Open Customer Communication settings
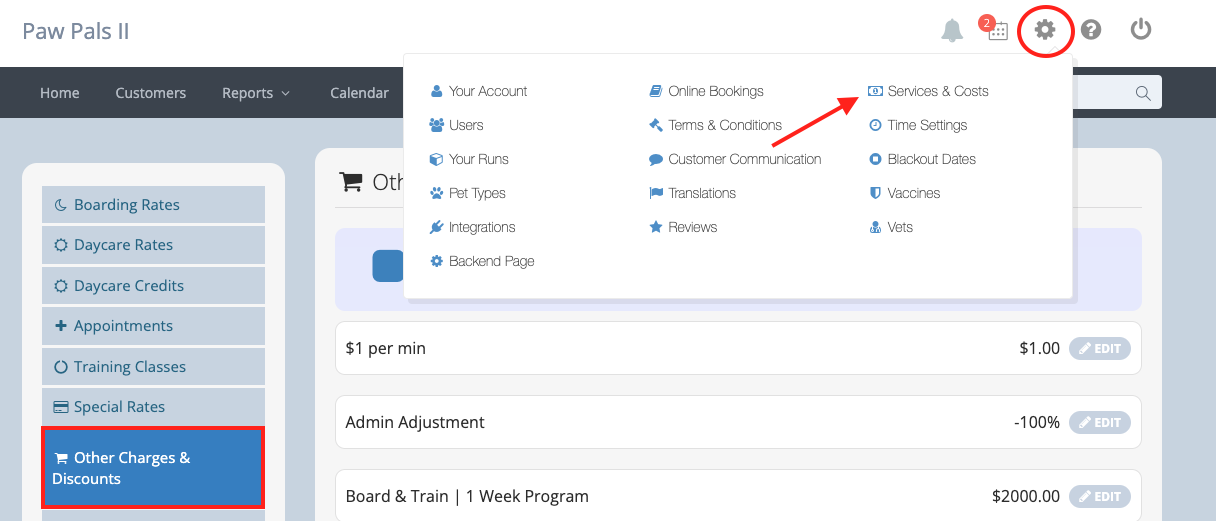 point(735,159)
